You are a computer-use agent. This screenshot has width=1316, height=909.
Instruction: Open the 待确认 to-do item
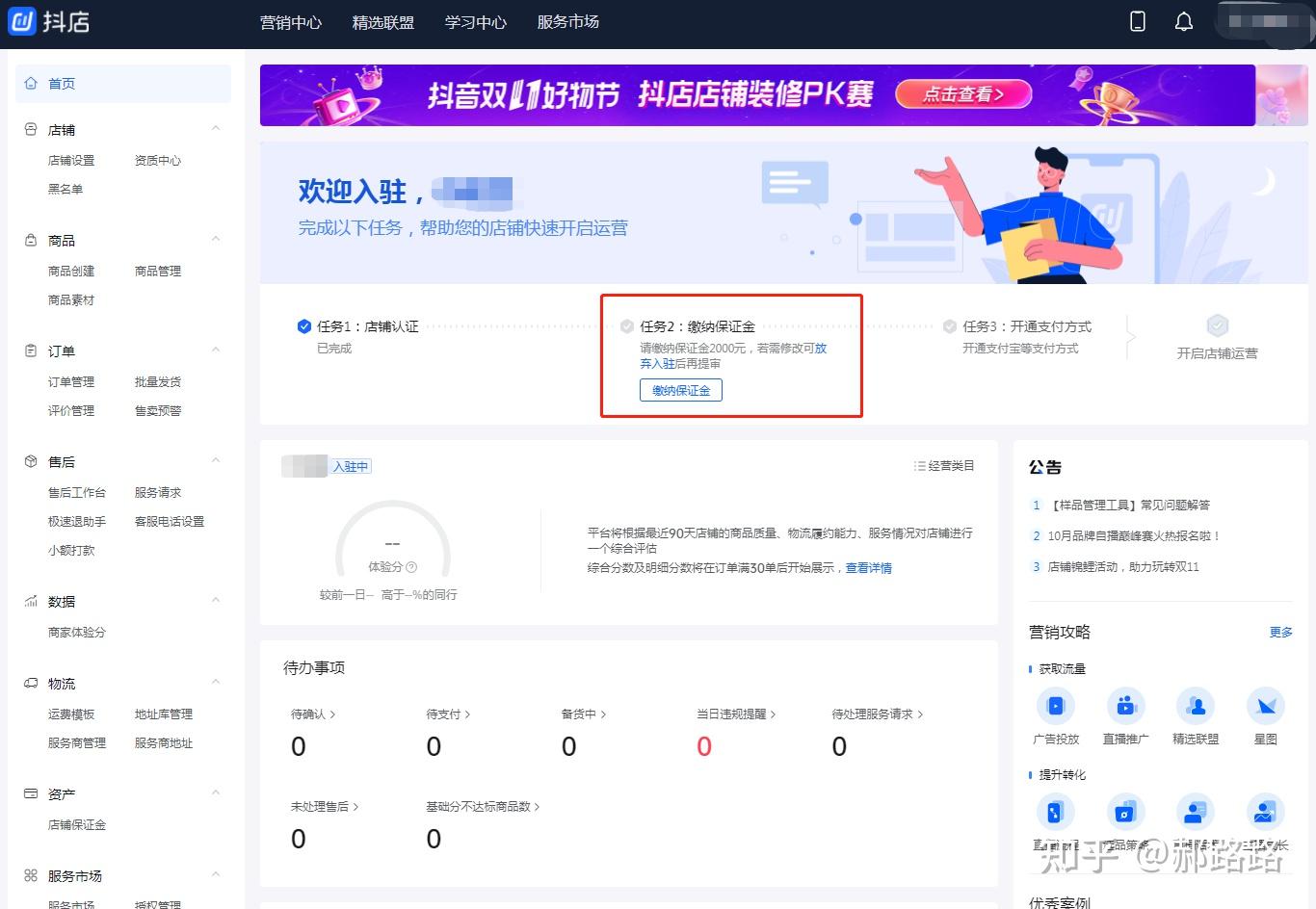(x=313, y=714)
